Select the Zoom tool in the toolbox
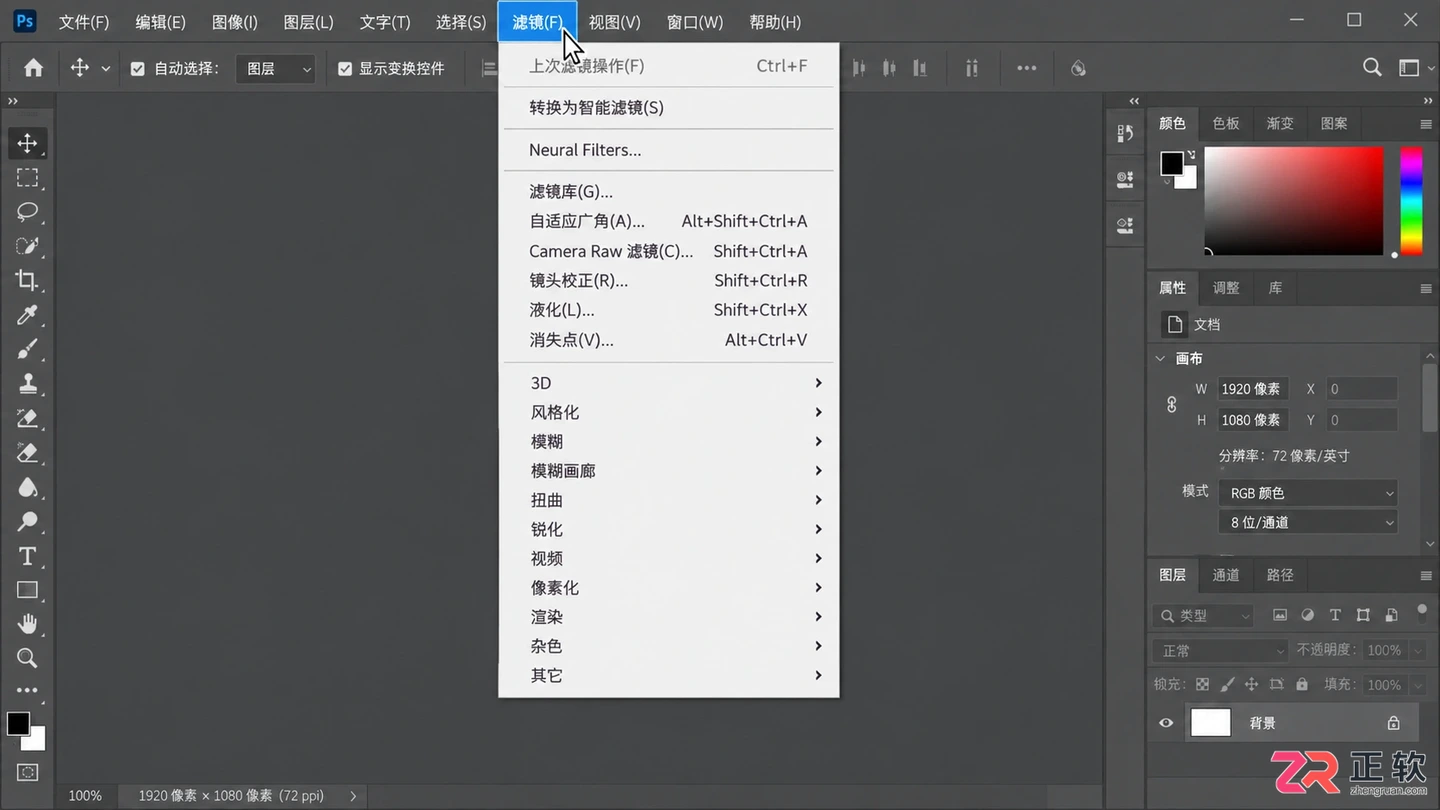 (27, 658)
